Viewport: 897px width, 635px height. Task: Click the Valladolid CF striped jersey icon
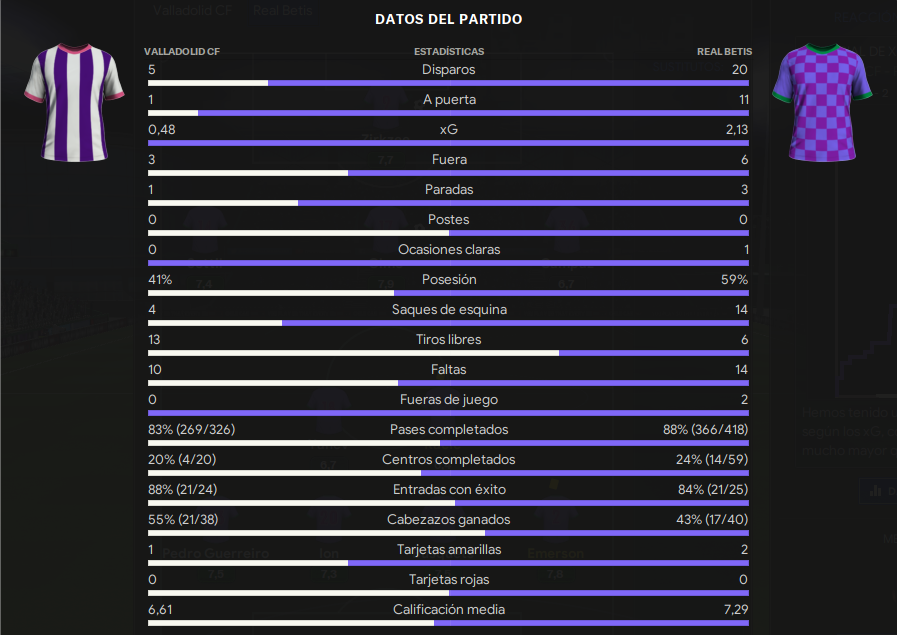tap(74, 103)
